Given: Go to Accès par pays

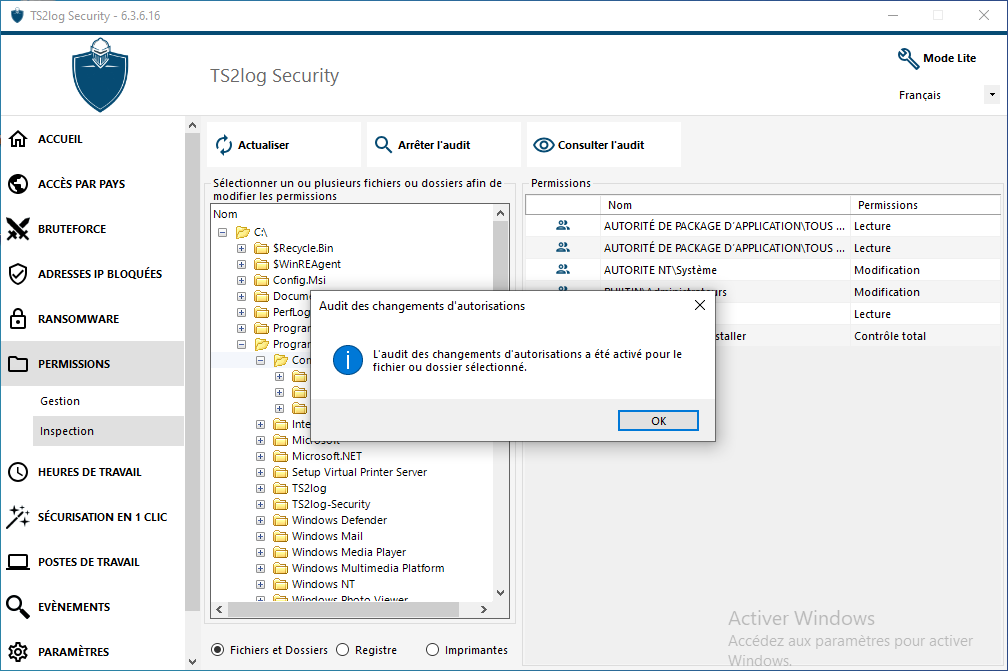Looking at the screenshot, I should (x=93, y=184).
